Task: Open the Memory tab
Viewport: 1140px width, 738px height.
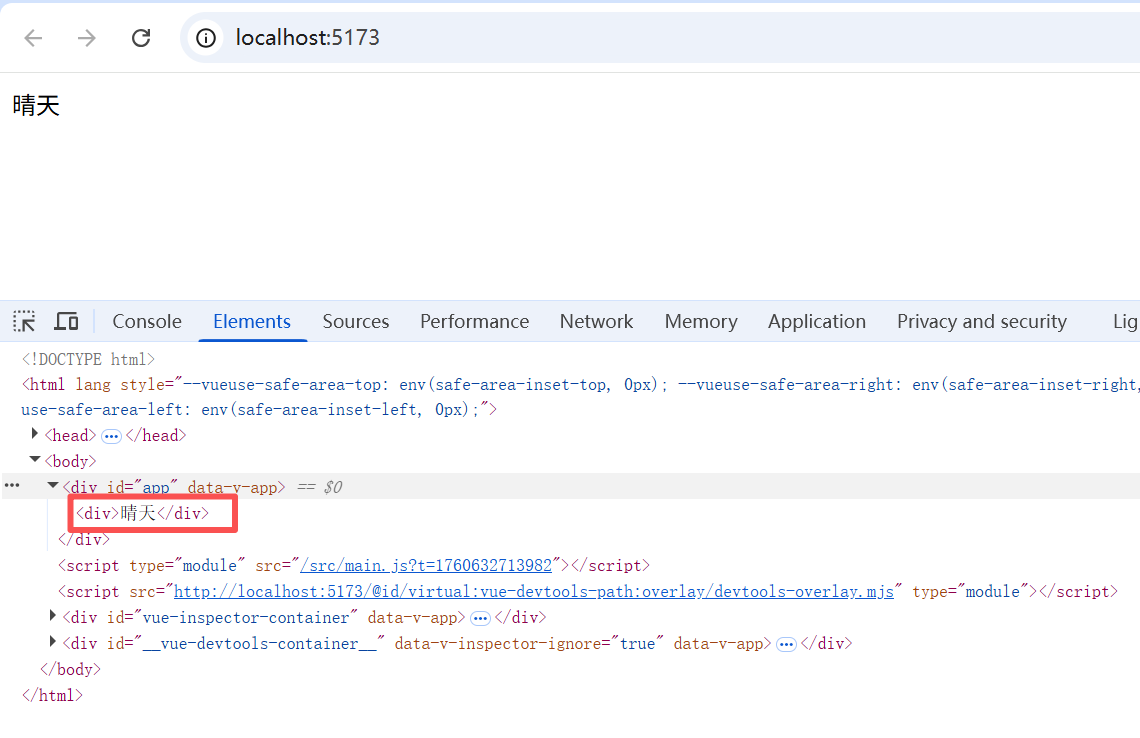Action: point(701,321)
